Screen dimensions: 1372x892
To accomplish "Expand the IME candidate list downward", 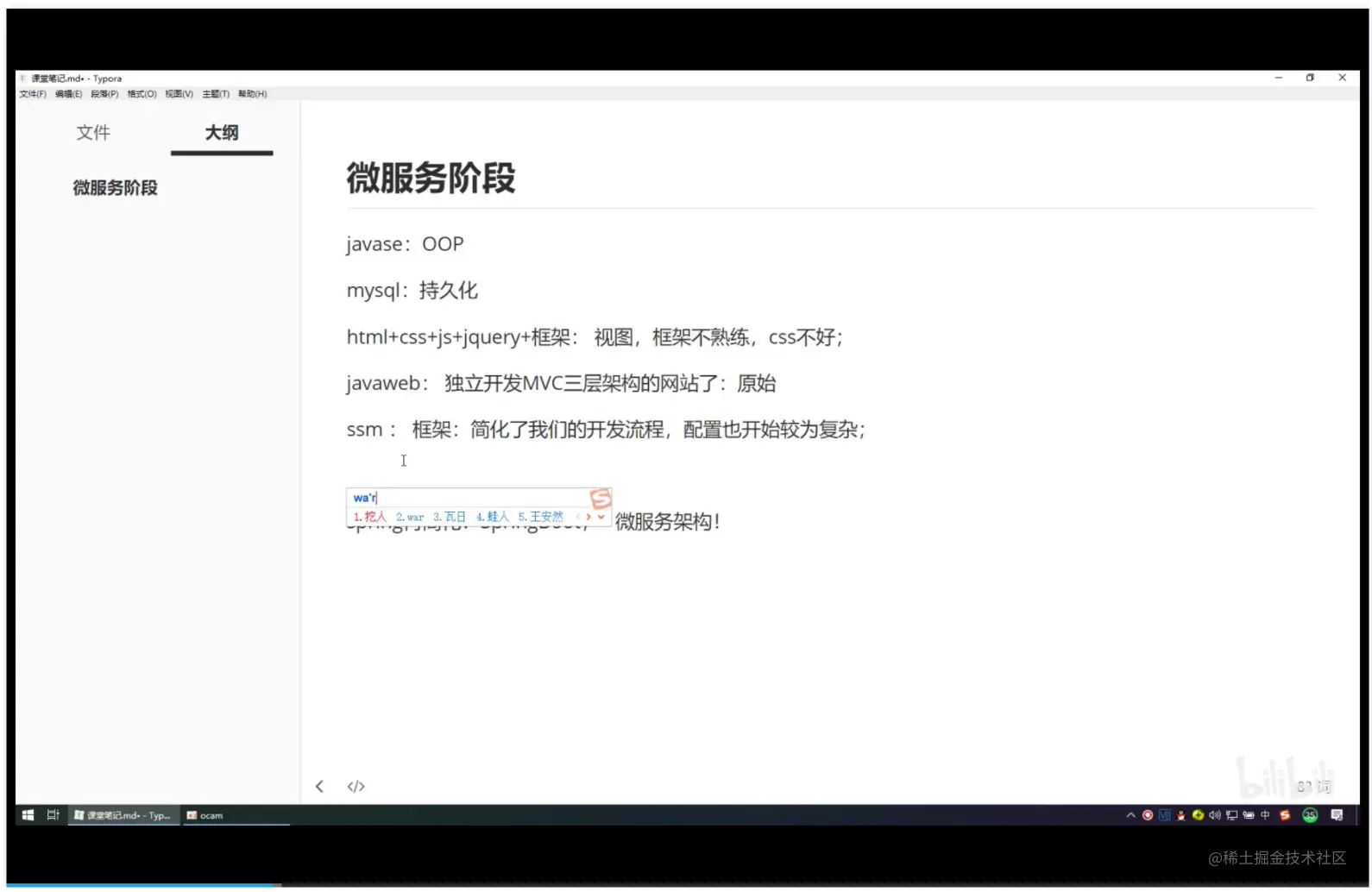I will point(601,517).
